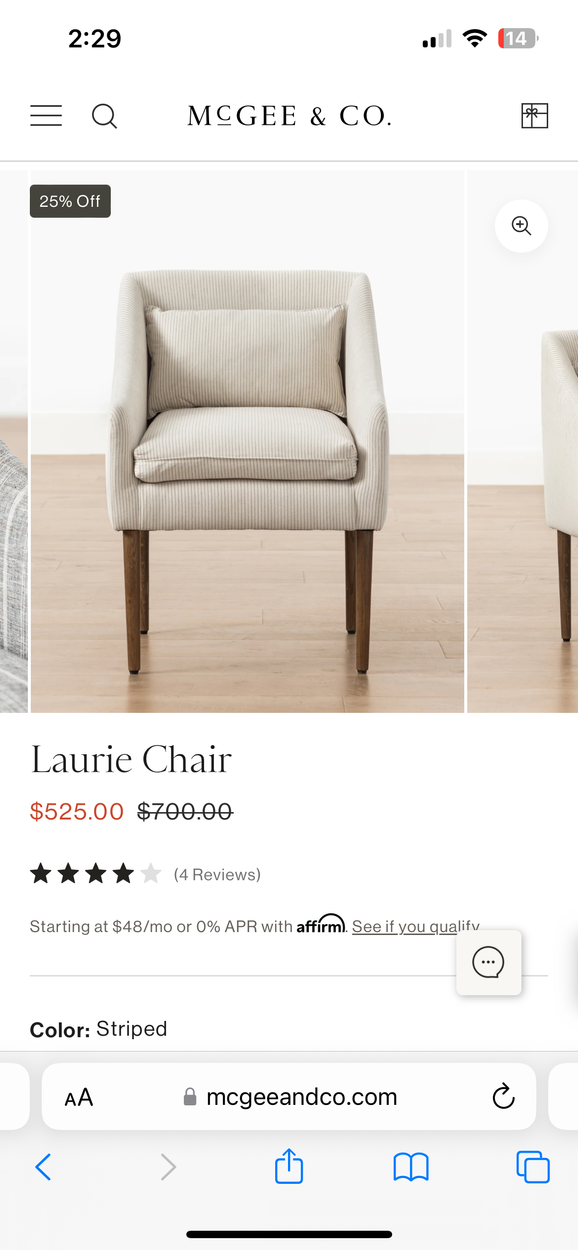This screenshot has height=1250, width=578.
Task: Select the main Laurie Chair photo
Action: coord(247,441)
